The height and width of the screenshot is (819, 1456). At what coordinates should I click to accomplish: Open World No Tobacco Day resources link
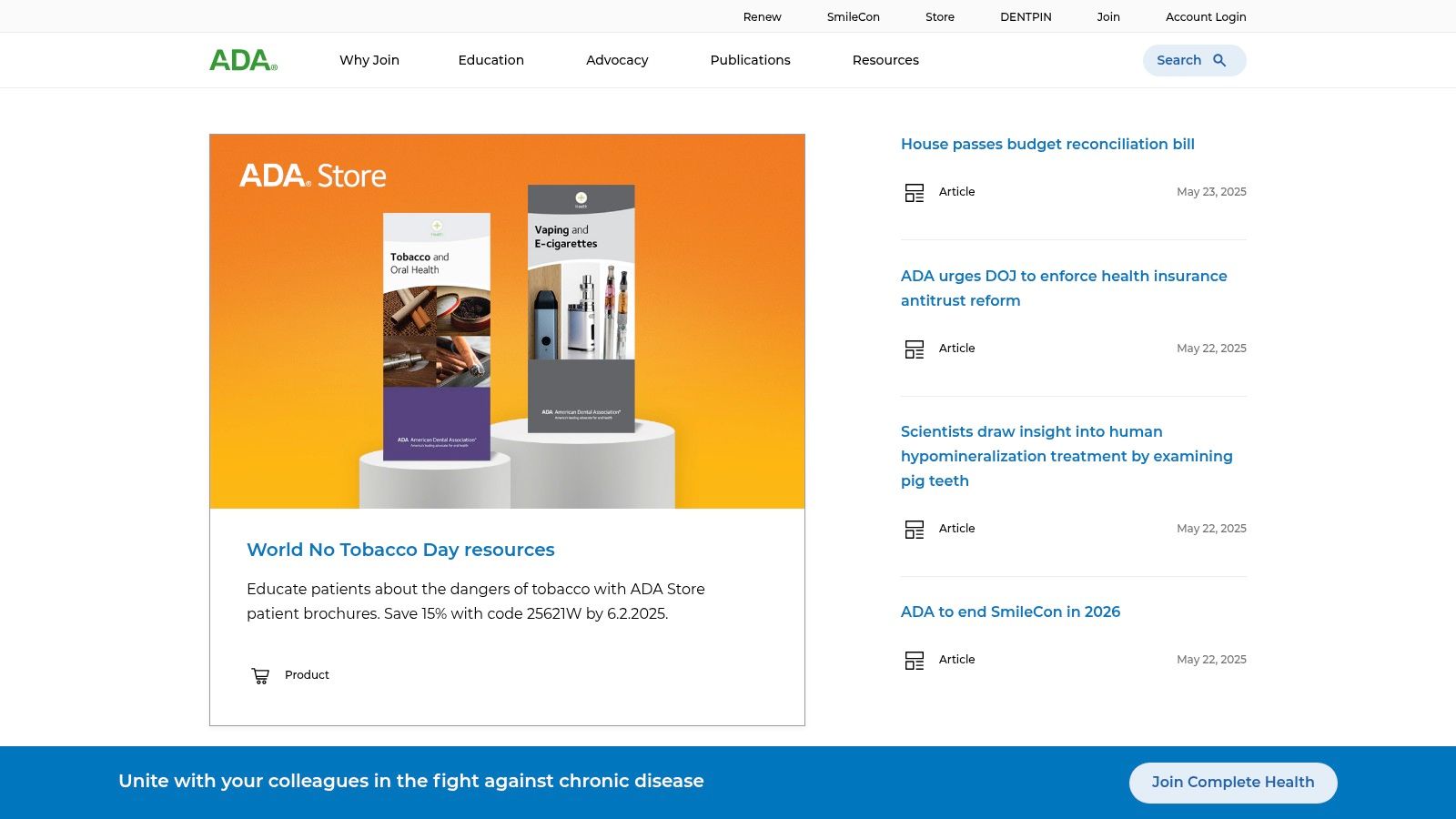tap(400, 550)
